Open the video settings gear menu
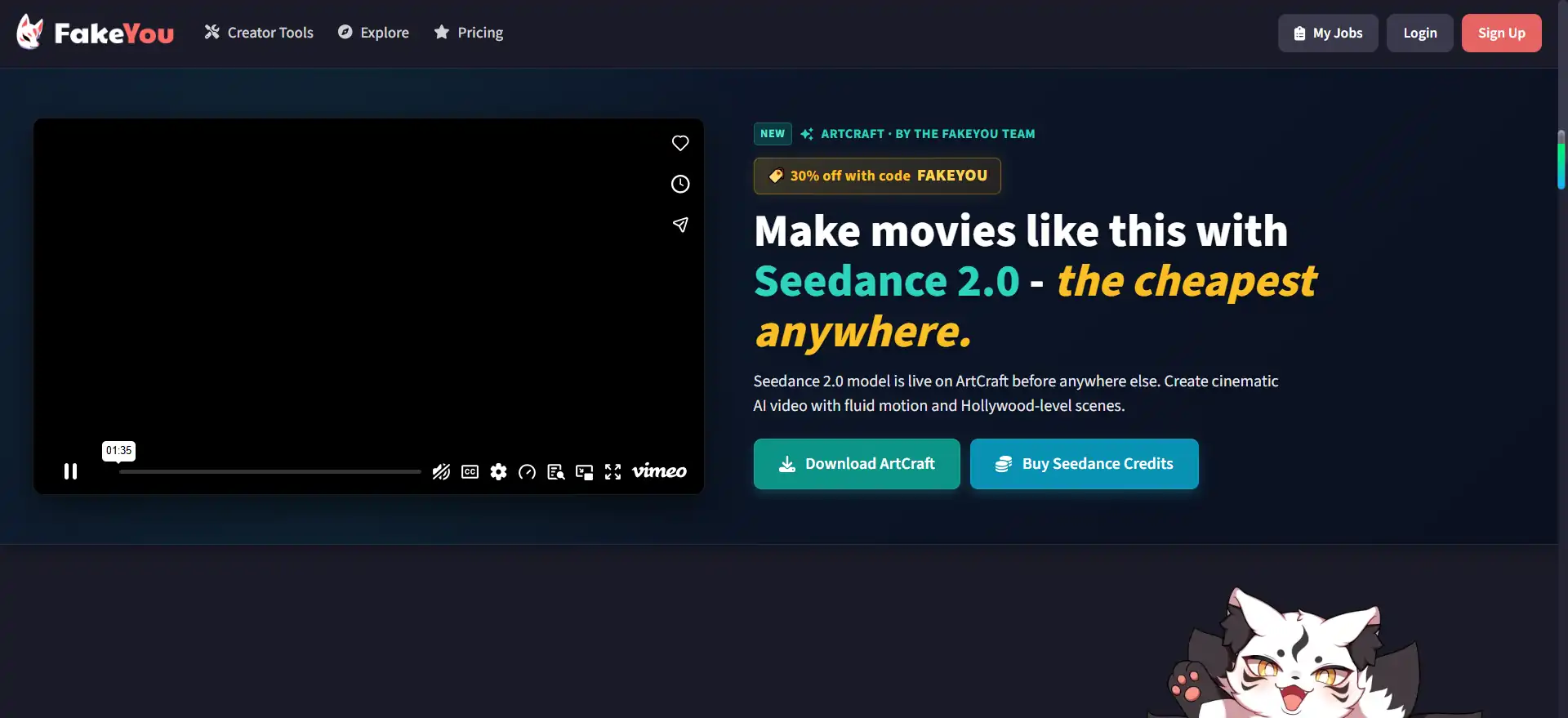Viewport: 1568px width, 718px height. pos(499,472)
